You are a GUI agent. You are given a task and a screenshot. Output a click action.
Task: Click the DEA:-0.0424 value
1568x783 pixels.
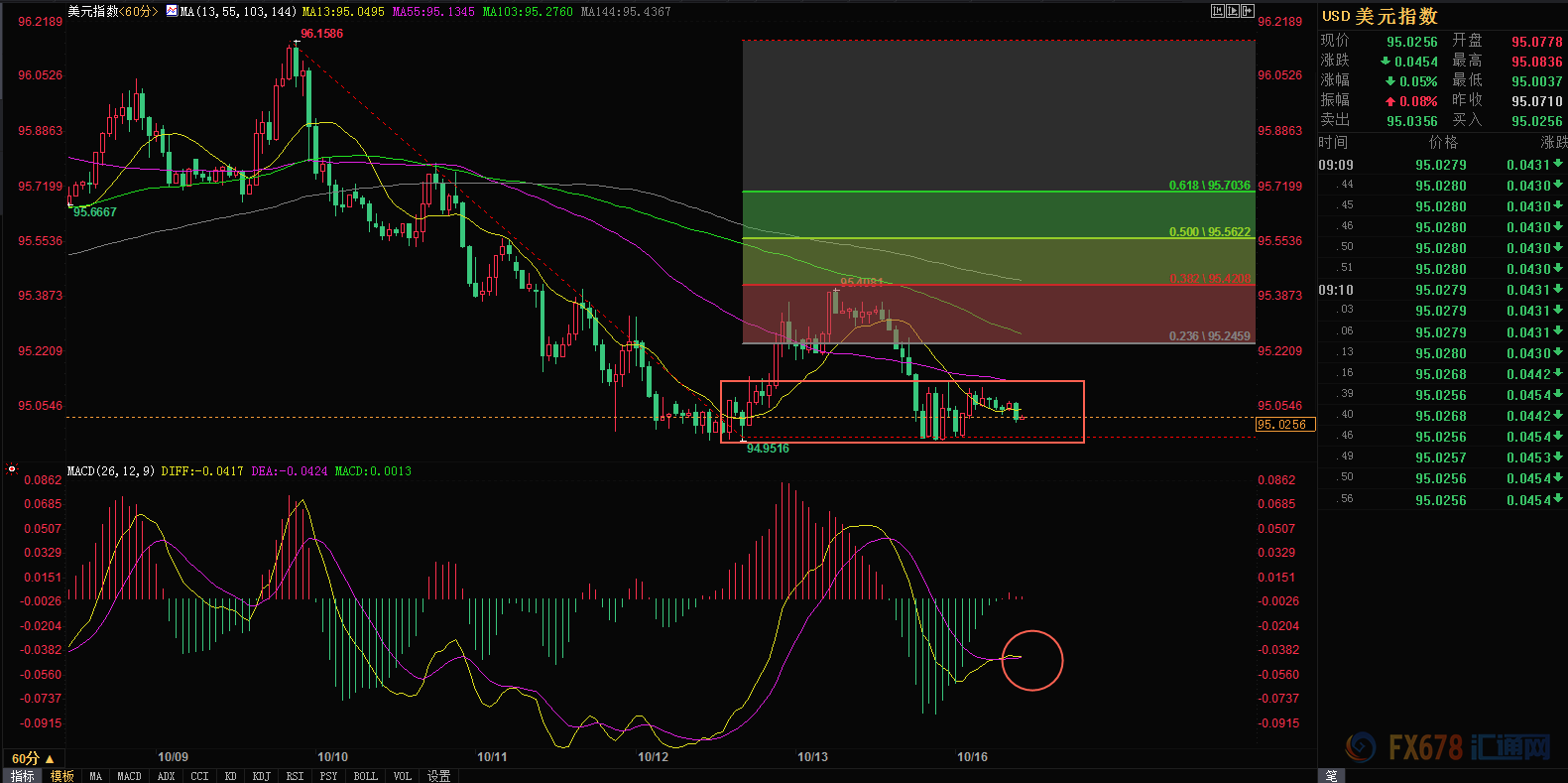[289, 471]
